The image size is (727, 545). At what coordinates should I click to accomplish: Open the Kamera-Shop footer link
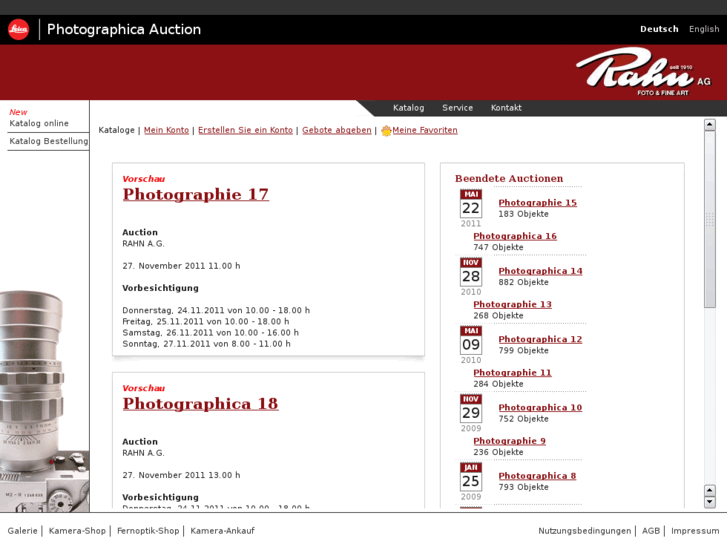point(77,531)
